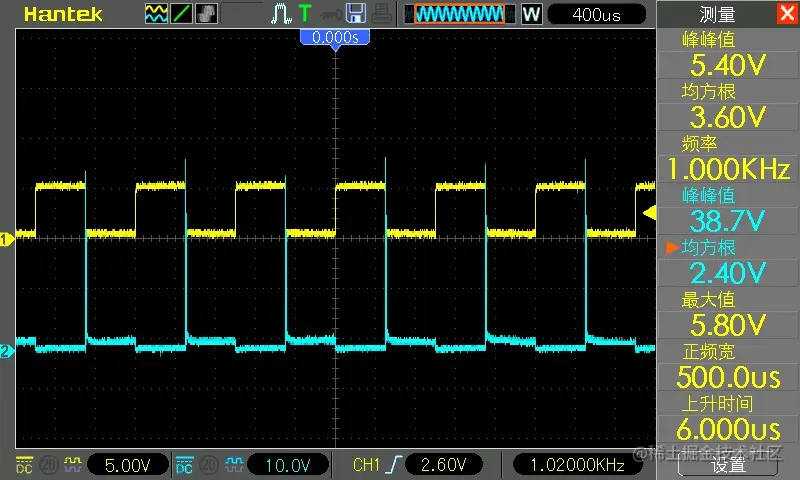Click the 2.60V trigger level readout
The image size is (800, 480).
(x=443, y=465)
